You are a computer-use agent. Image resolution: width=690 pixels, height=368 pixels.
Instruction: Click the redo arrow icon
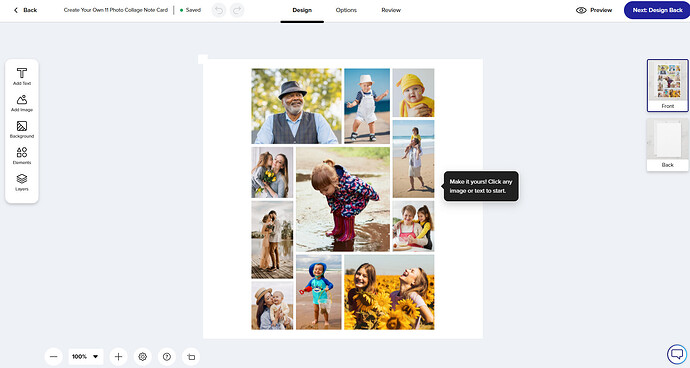coord(237,10)
